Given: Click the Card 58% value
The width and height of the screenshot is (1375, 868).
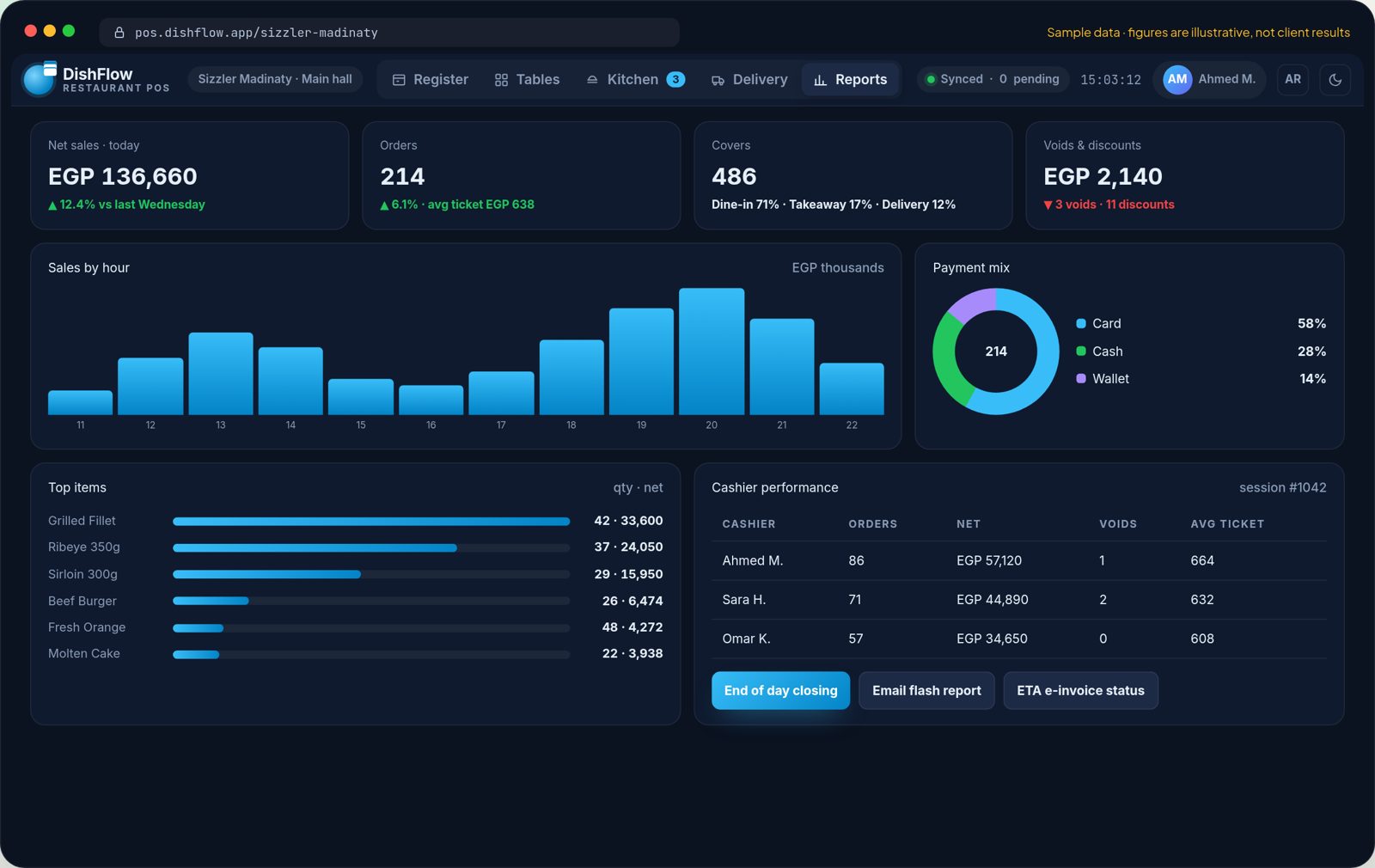Looking at the screenshot, I should (1311, 323).
